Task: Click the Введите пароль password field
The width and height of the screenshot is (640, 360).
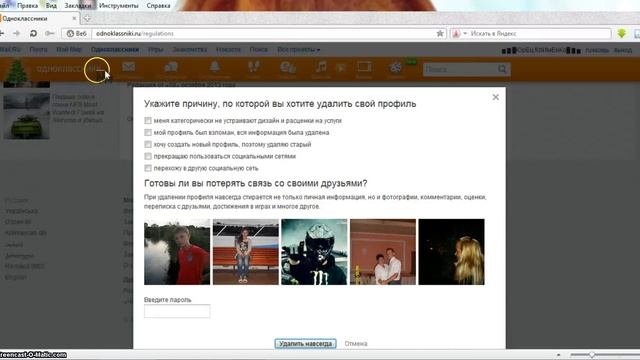Action: (x=177, y=311)
